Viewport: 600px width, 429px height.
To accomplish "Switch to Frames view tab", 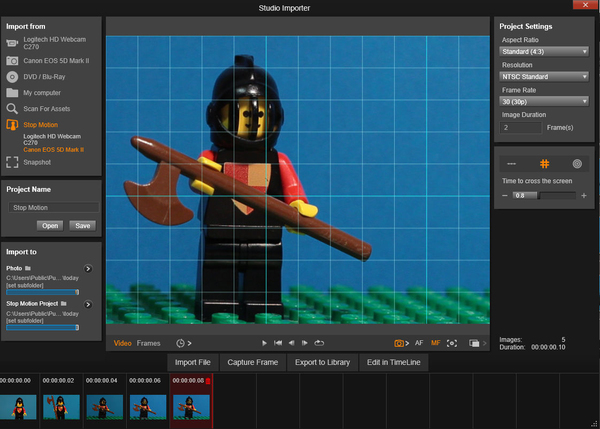I will pos(148,343).
